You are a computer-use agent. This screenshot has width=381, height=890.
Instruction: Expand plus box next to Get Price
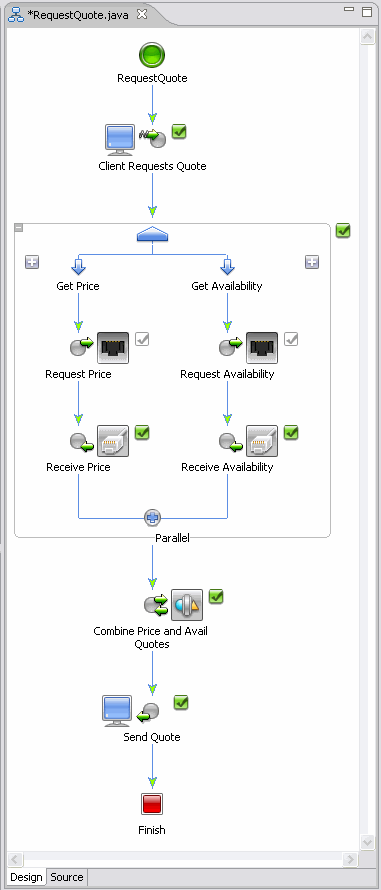tap(32, 262)
